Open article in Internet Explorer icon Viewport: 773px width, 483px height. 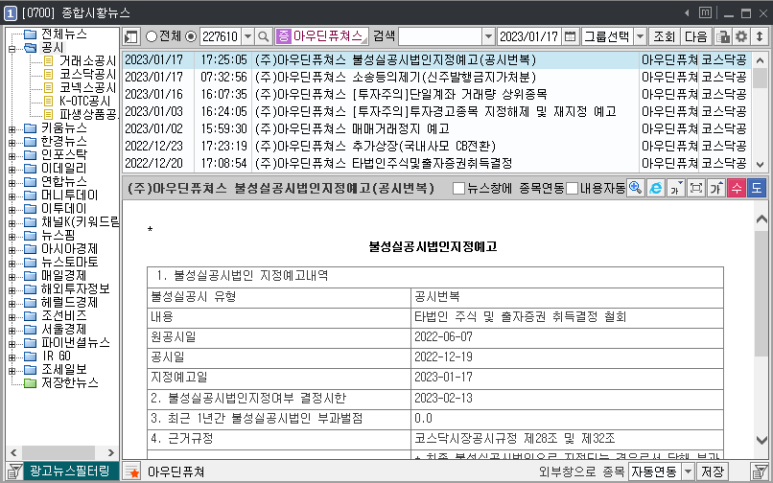tap(656, 188)
